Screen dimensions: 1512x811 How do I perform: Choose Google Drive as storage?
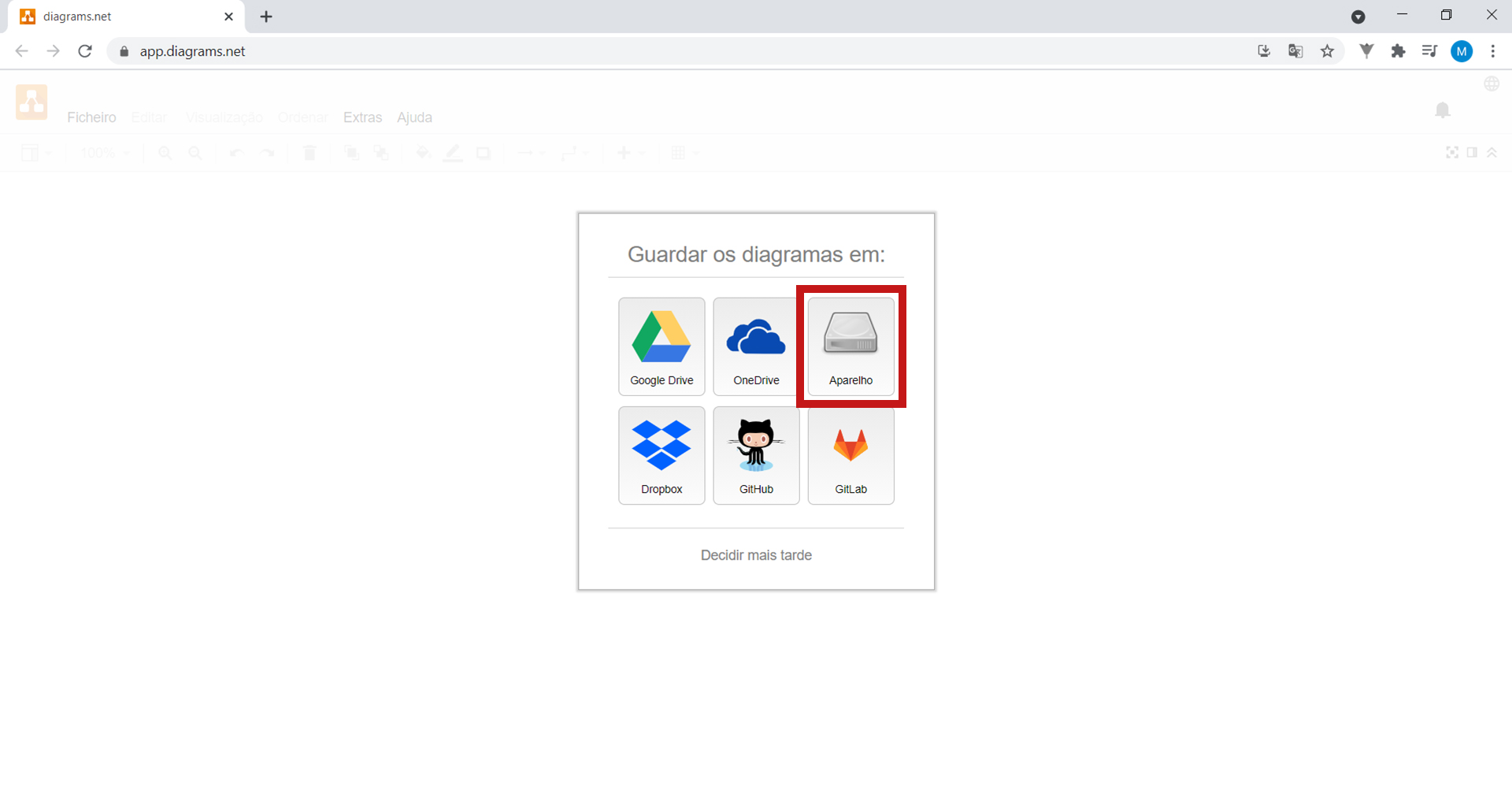click(661, 346)
